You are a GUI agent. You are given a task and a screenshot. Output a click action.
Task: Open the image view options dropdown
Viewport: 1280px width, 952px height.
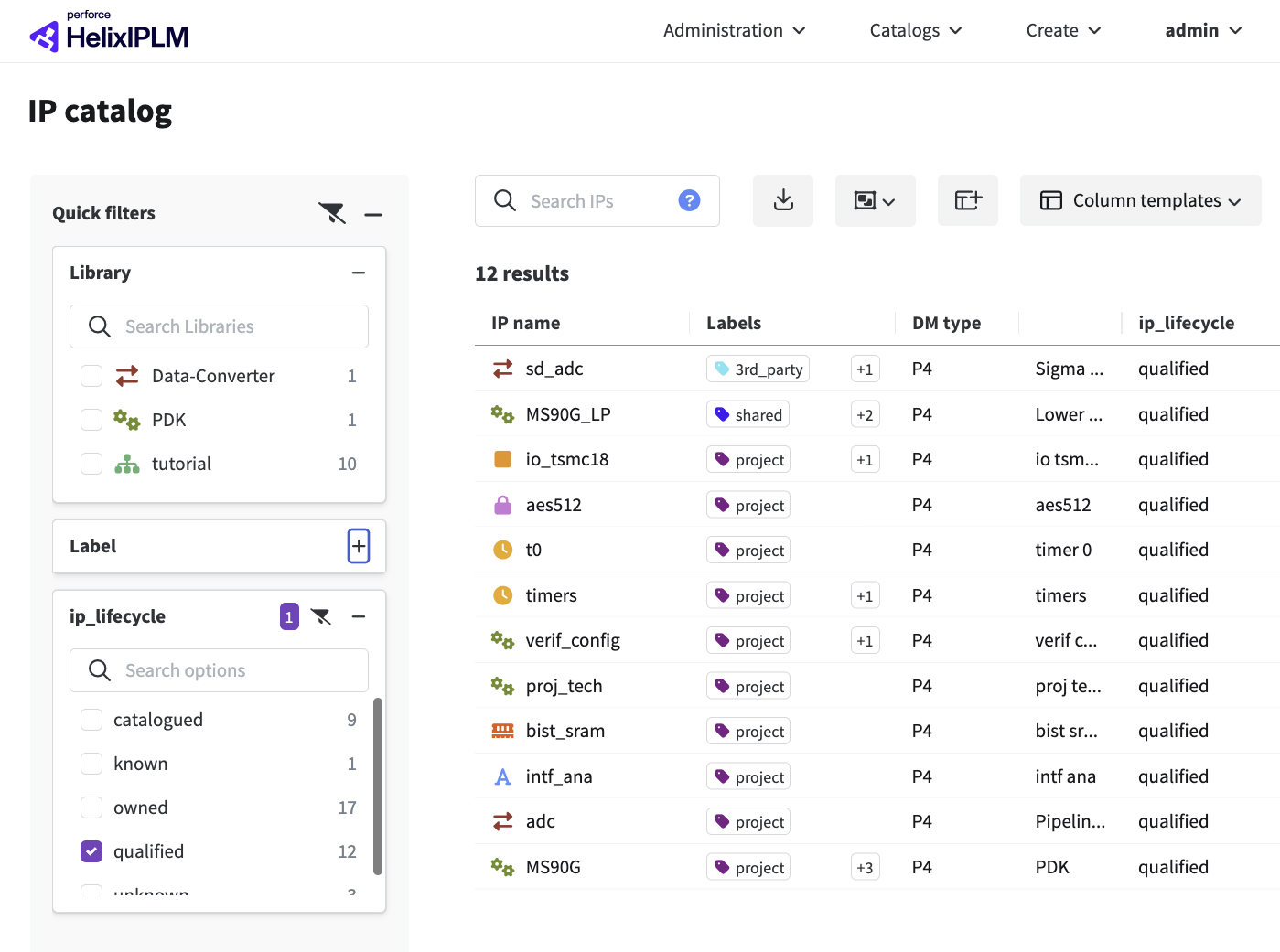pos(875,200)
